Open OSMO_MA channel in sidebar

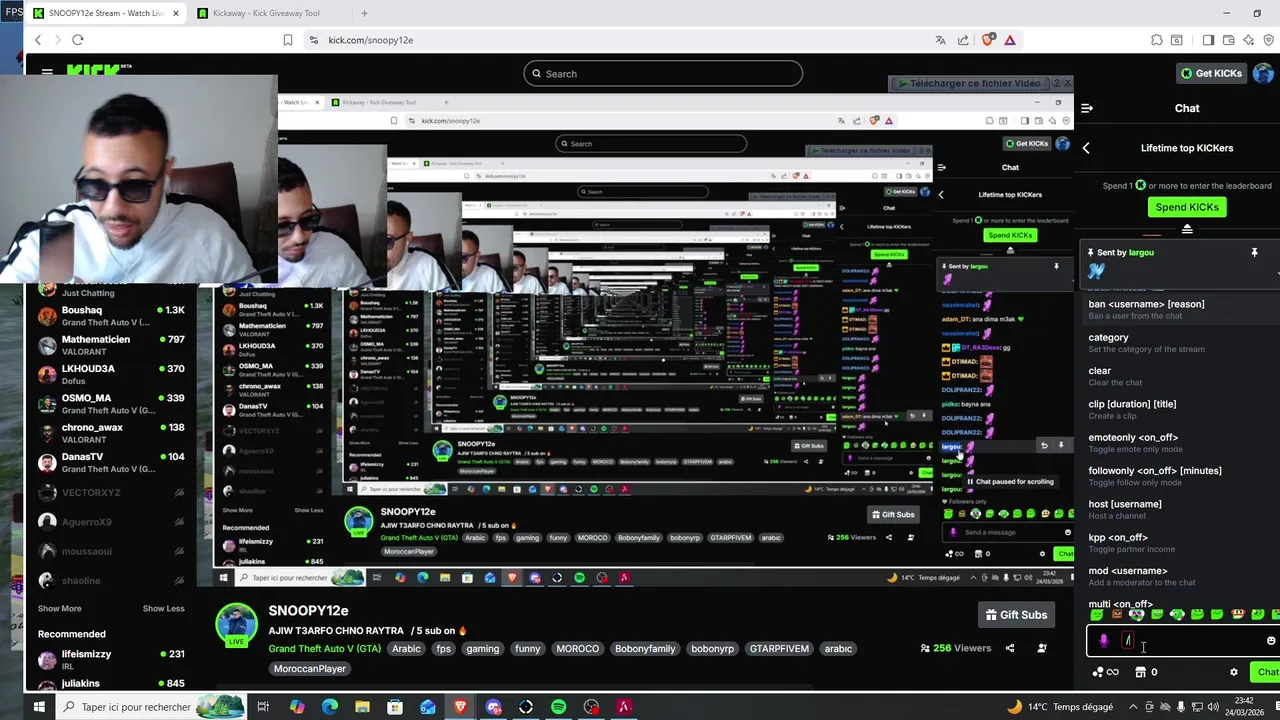110,403
